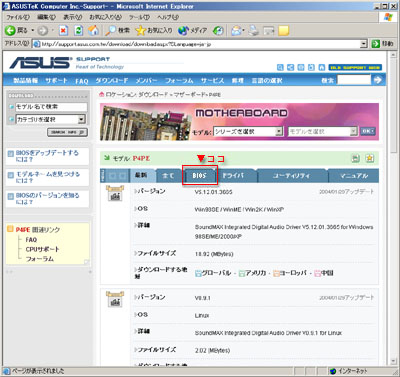Select the 全て tab
This screenshot has height=377, width=400.
coord(168,176)
